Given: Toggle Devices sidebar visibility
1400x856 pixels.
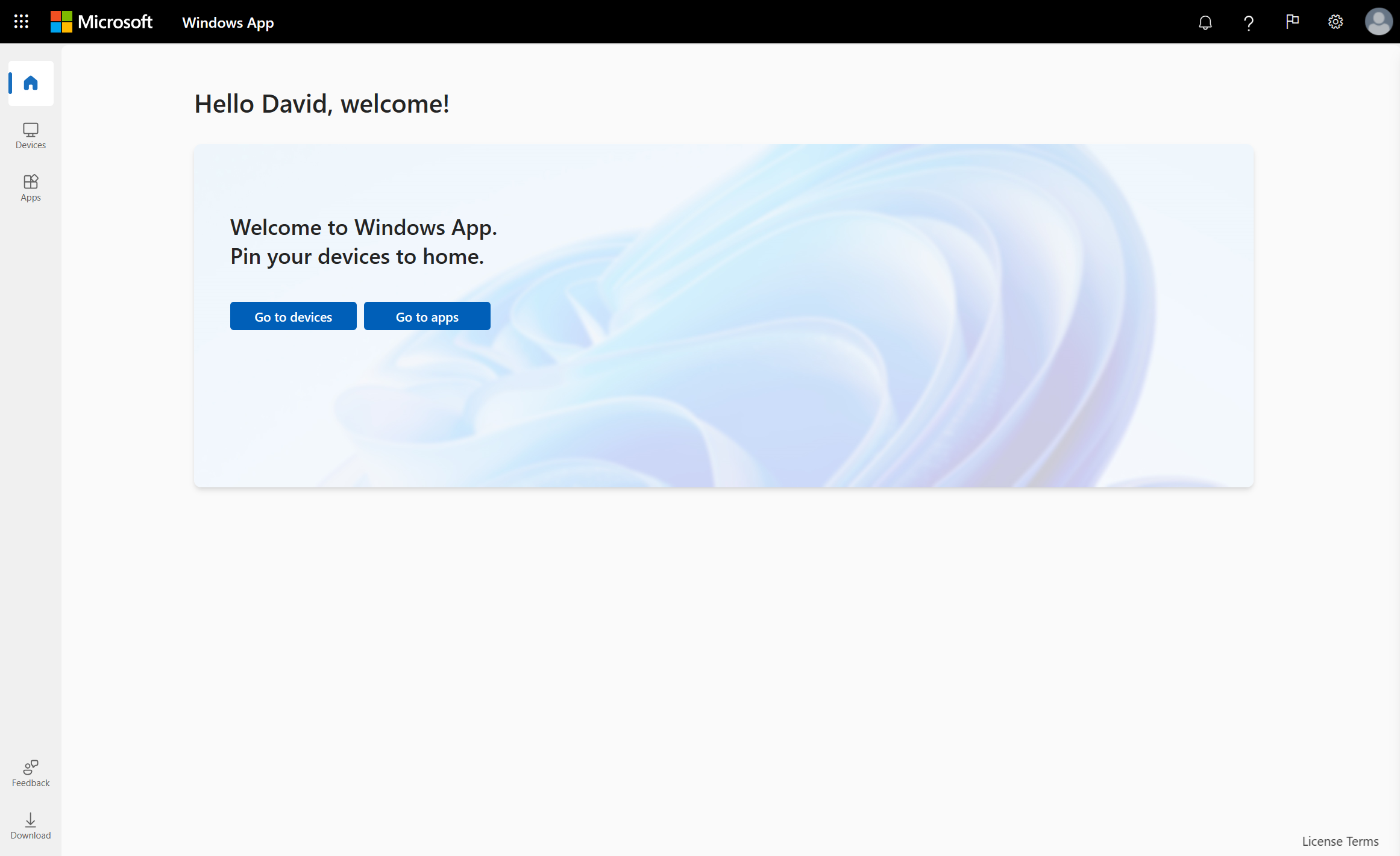Looking at the screenshot, I should click(30, 135).
